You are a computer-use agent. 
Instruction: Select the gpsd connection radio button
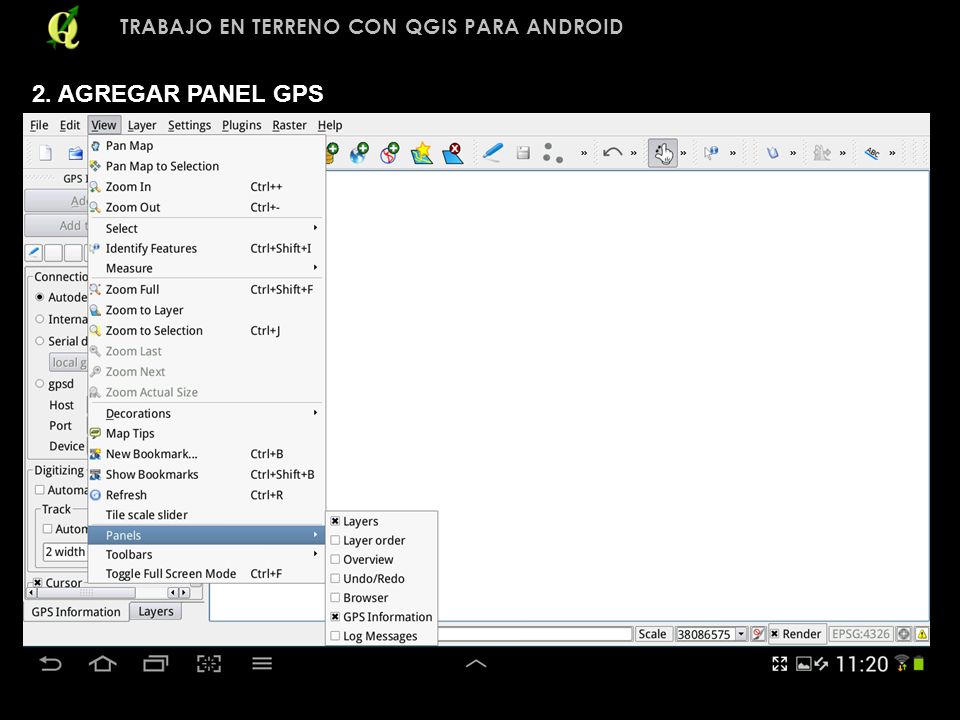[40, 384]
